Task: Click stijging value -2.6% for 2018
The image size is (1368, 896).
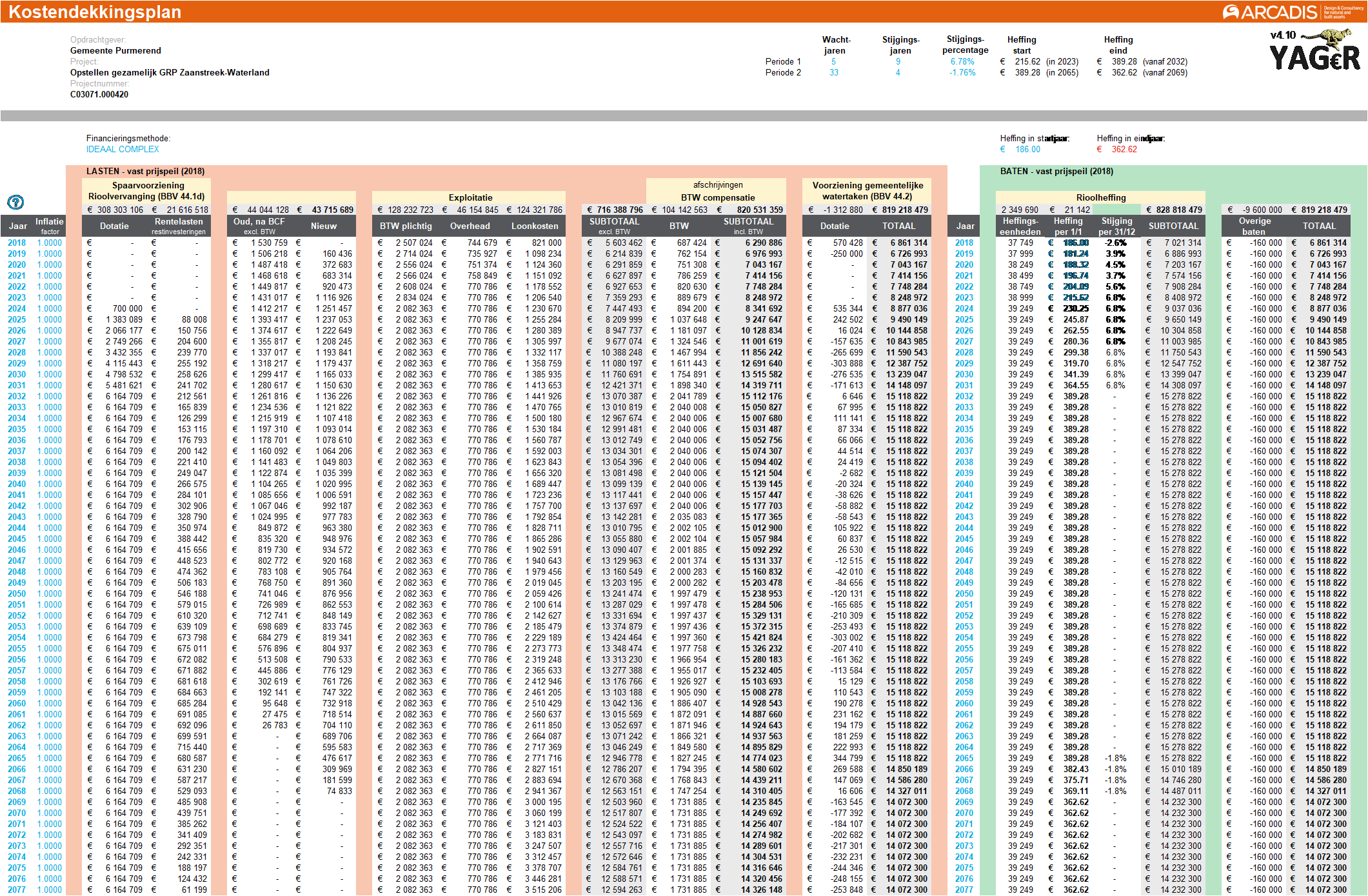Action: [x=1116, y=243]
